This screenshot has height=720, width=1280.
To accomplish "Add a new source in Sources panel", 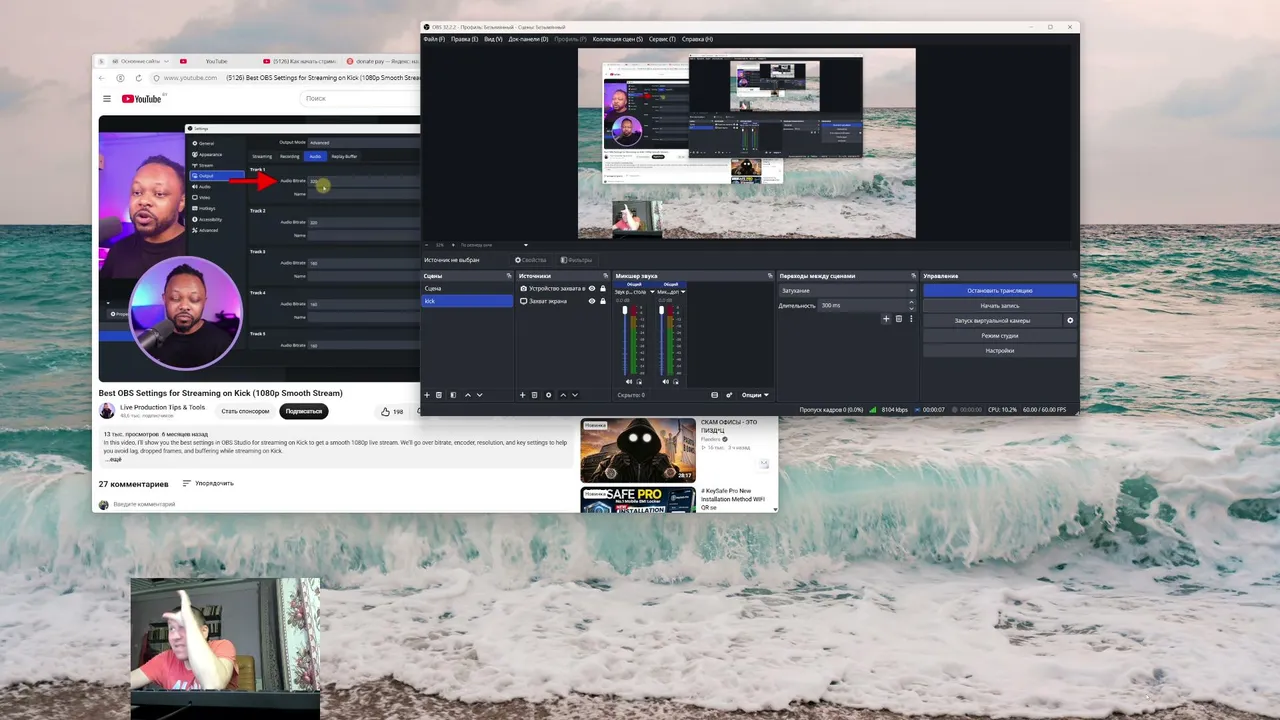I will point(522,395).
